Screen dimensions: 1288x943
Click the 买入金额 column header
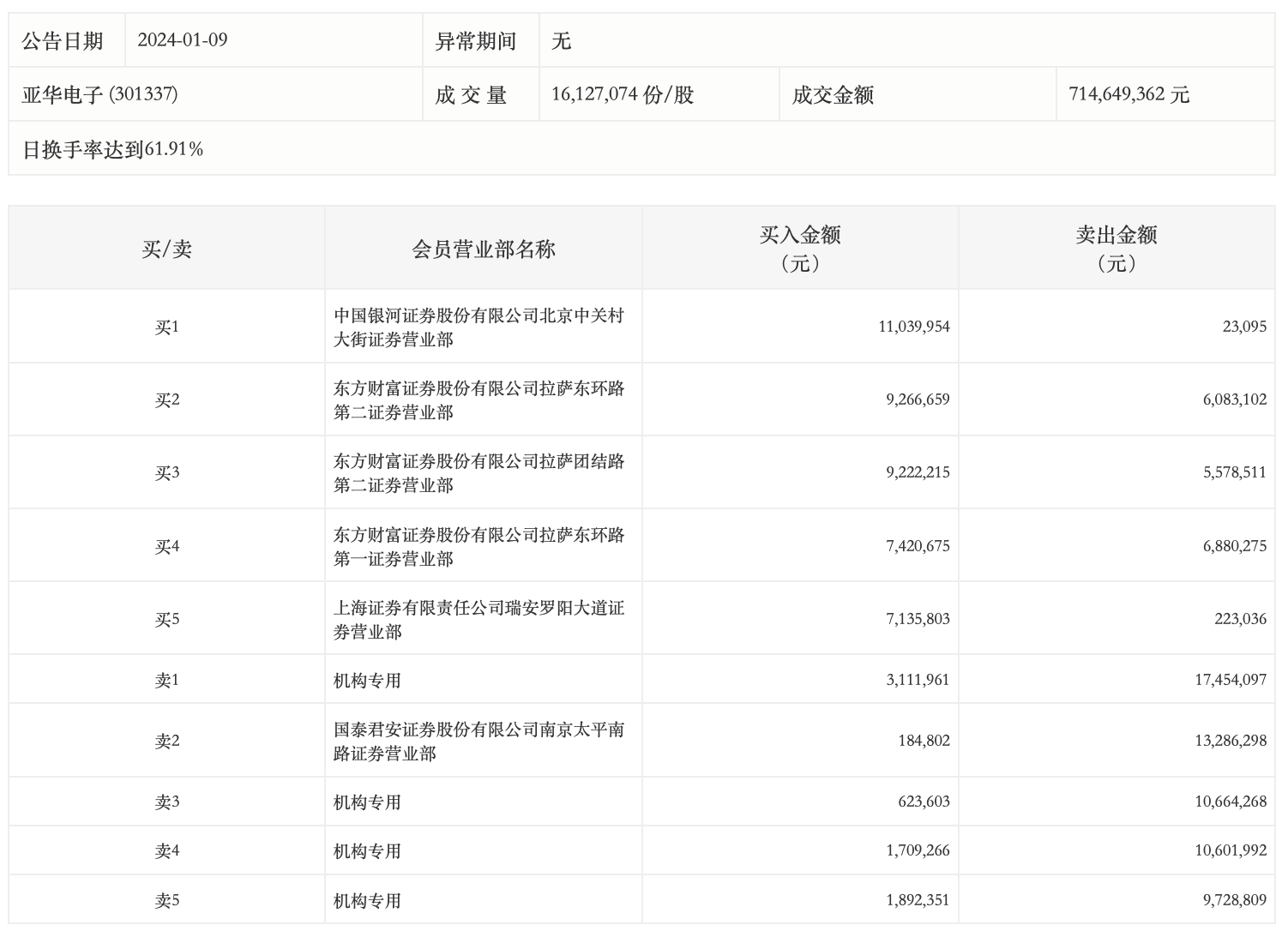point(799,249)
